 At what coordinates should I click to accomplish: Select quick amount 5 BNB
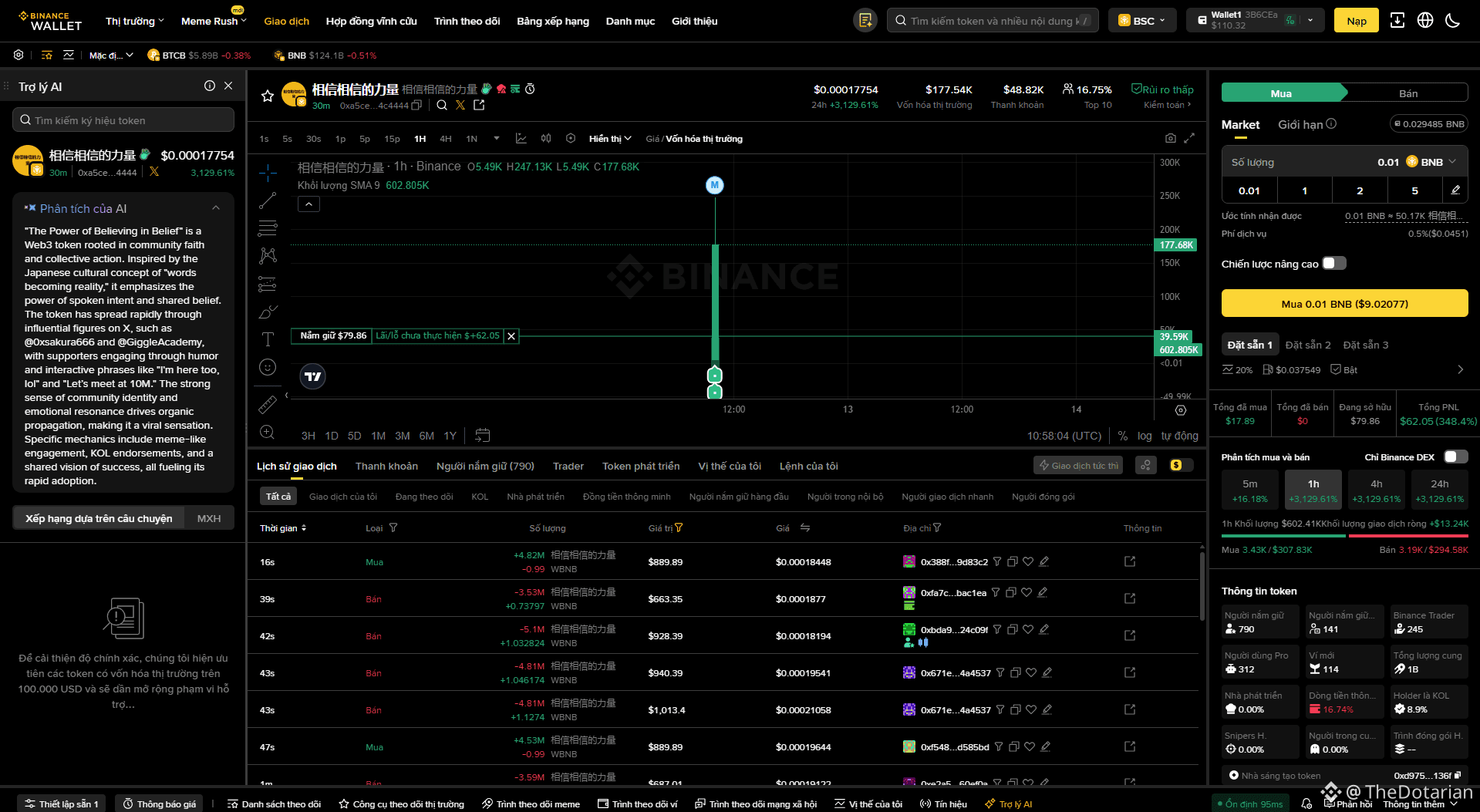pos(1414,190)
